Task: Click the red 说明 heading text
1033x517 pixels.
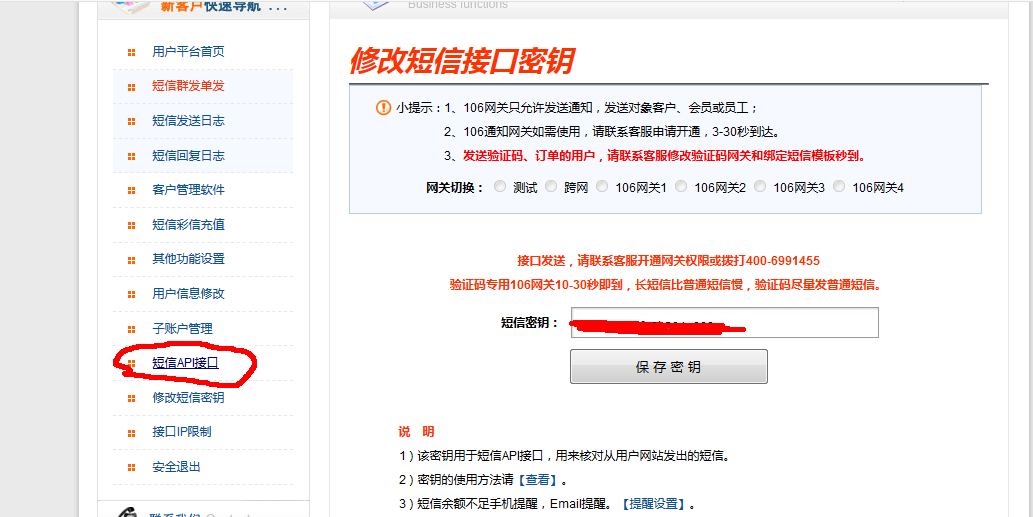Action: 416,432
